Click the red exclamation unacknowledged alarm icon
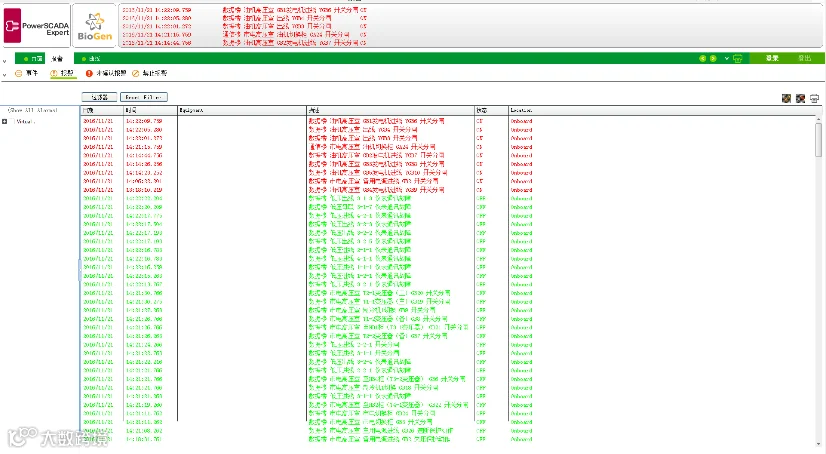The image size is (826, 454). 89,73
